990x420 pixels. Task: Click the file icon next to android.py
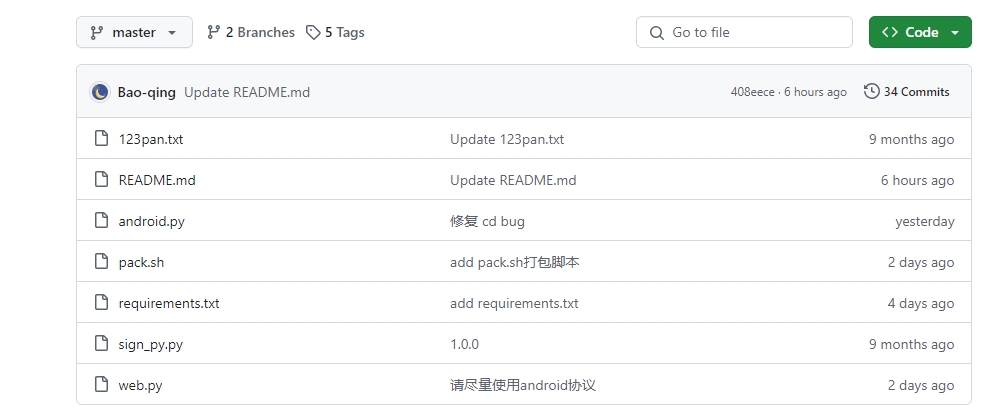[x=101, y=221]
